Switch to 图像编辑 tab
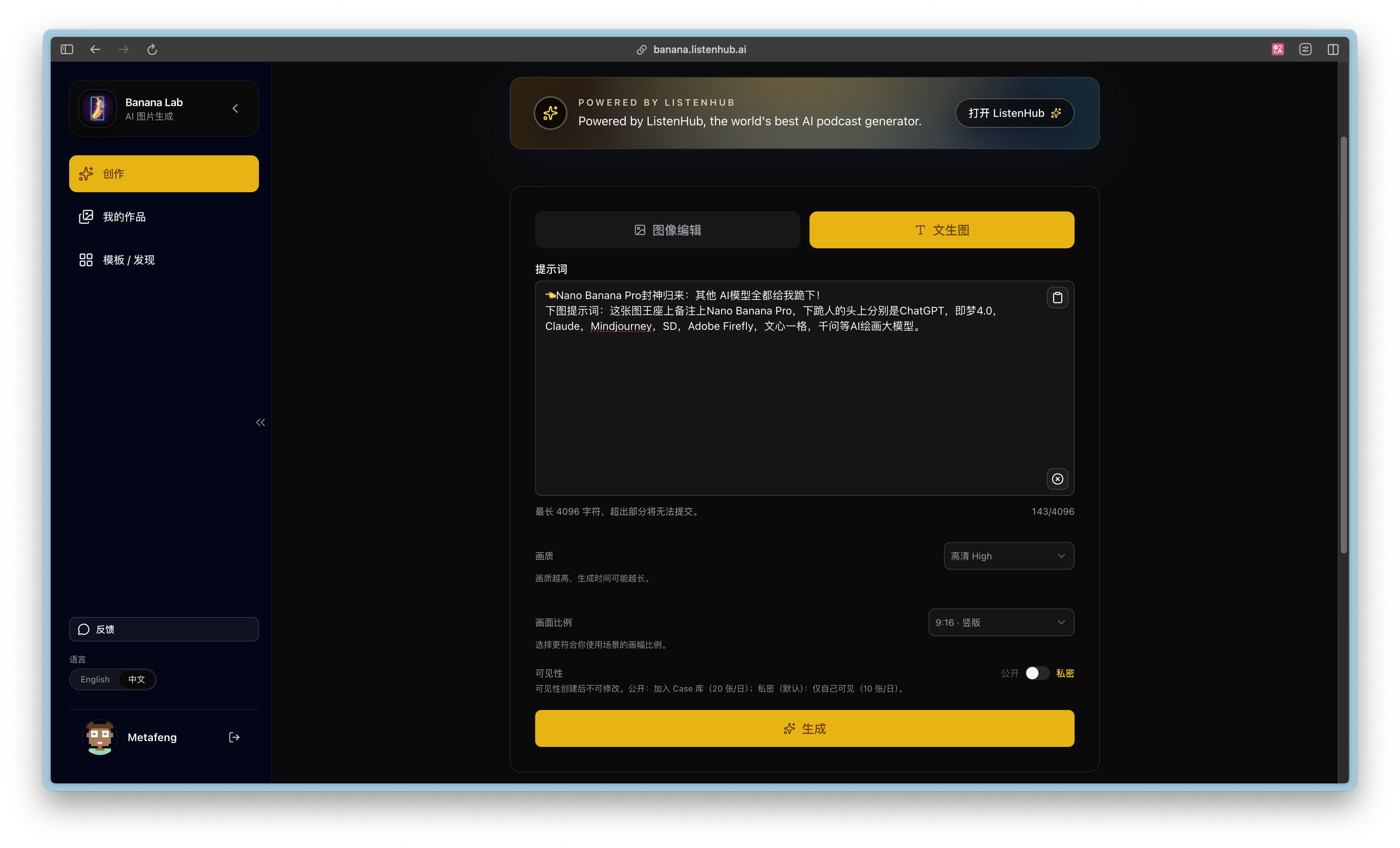Screen dimensions: 1400x848 667,229
